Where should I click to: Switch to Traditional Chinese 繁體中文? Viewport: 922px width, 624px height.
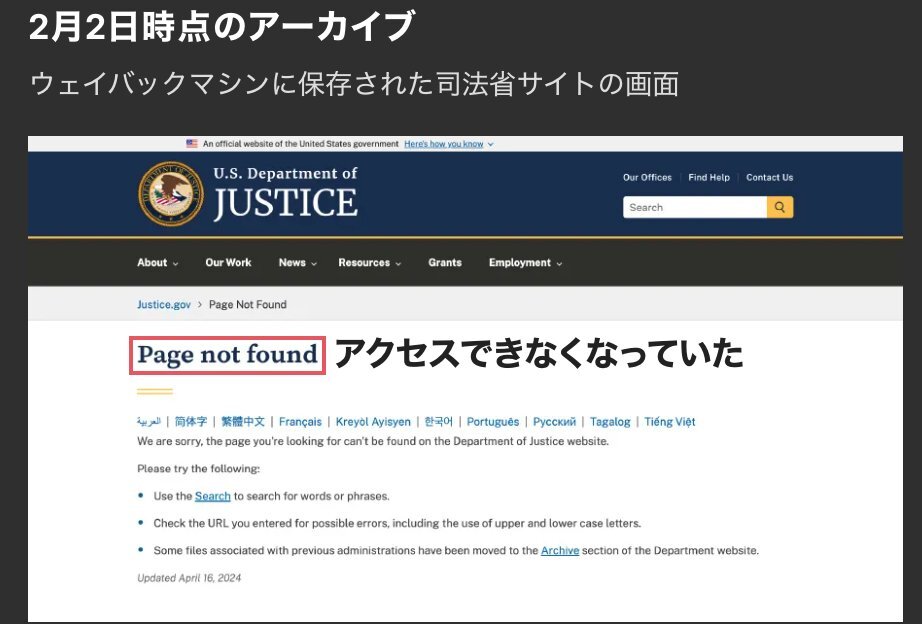pyautogui.click(x=243, y=422)
